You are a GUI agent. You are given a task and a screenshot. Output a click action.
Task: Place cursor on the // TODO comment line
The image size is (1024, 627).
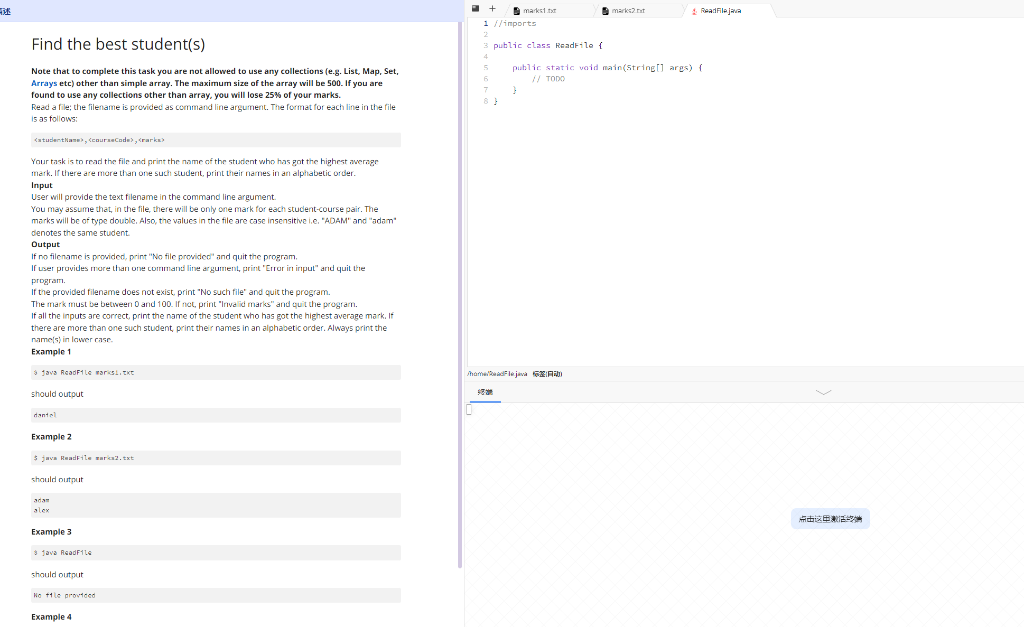[549, 78]
